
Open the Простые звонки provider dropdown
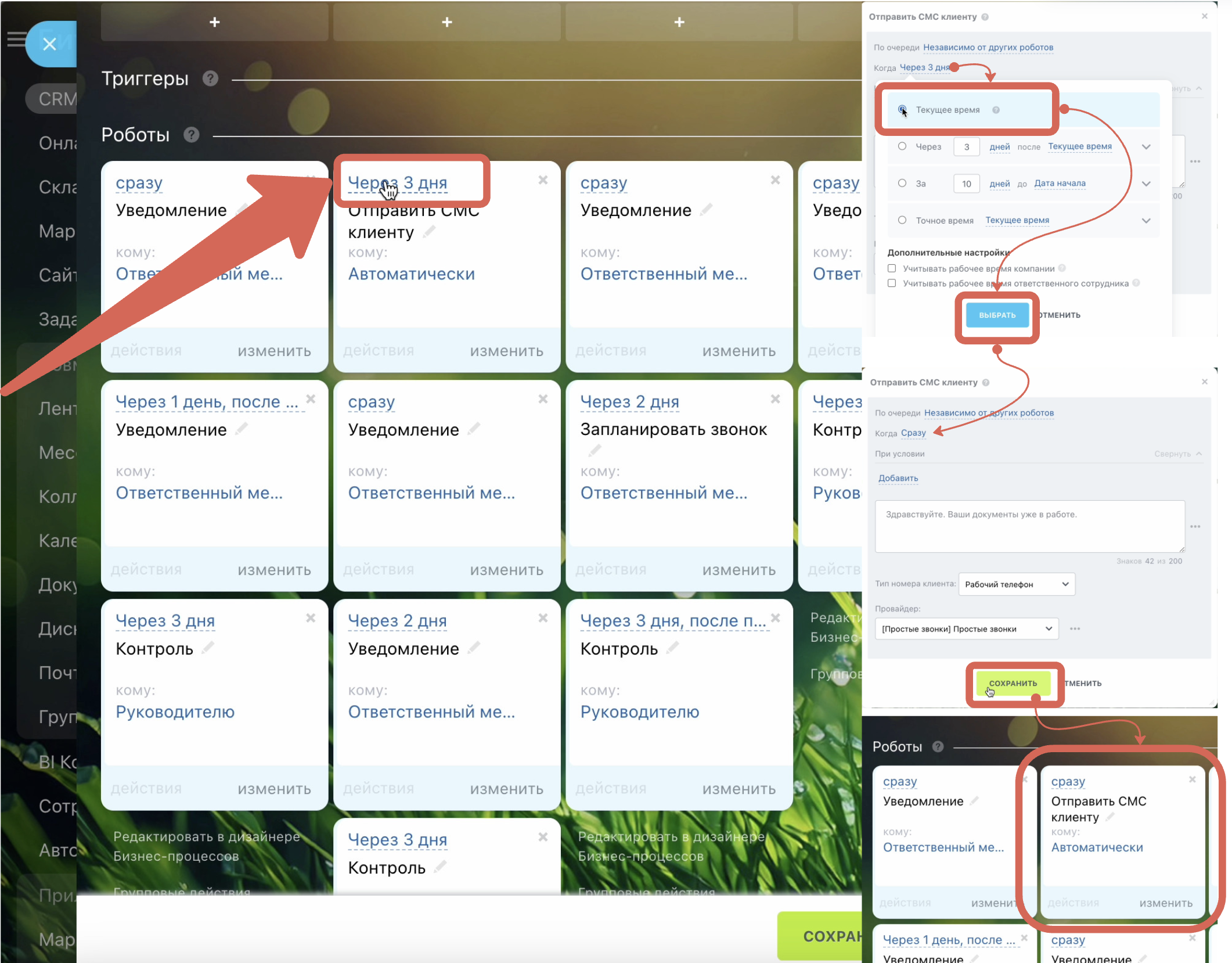coord(967,628)
